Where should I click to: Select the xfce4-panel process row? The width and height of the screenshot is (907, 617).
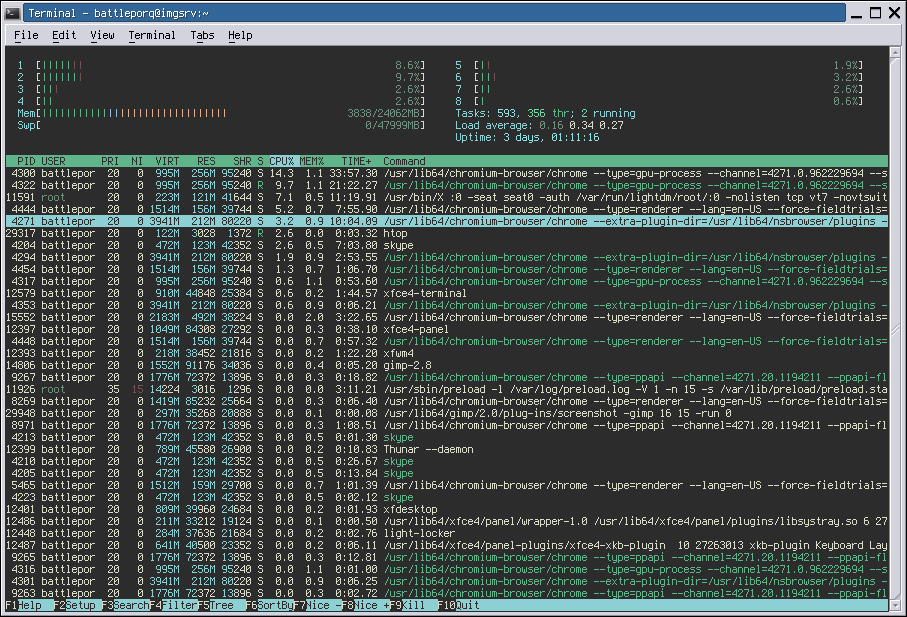pos(447,330)
